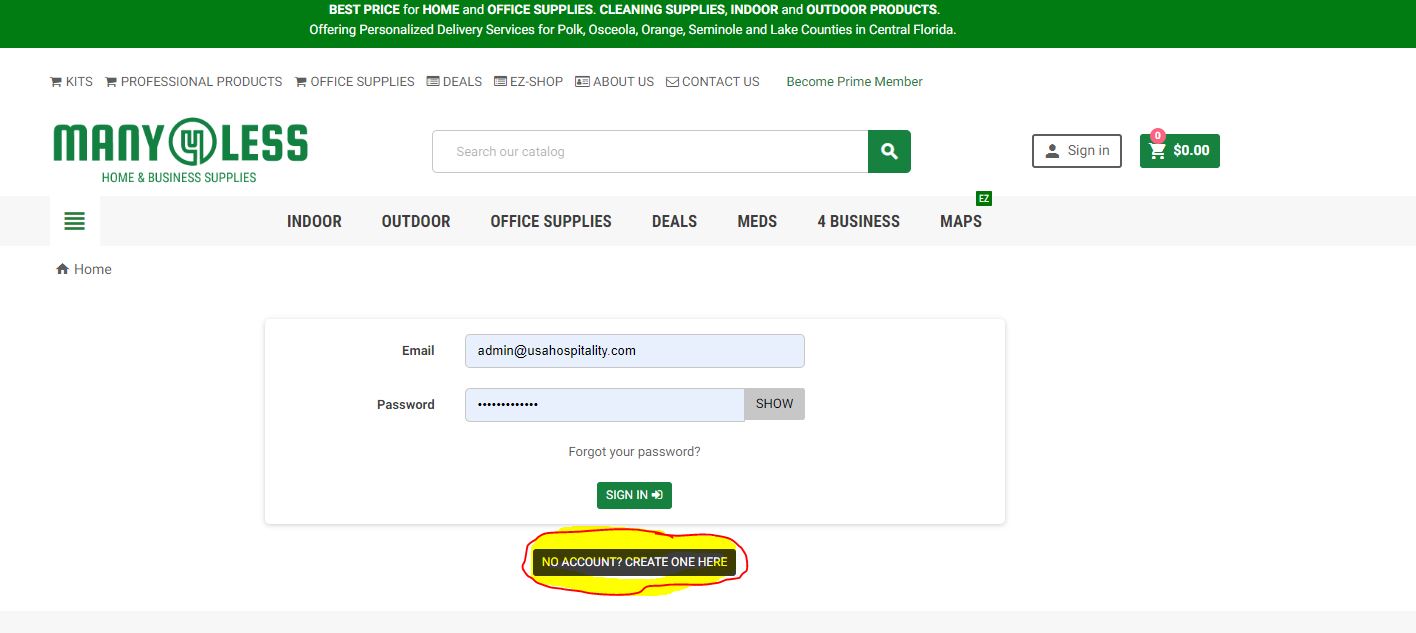Open the INDOOR menu item
This screenshot has height=633, width=1416.
[x=314, y=221]
